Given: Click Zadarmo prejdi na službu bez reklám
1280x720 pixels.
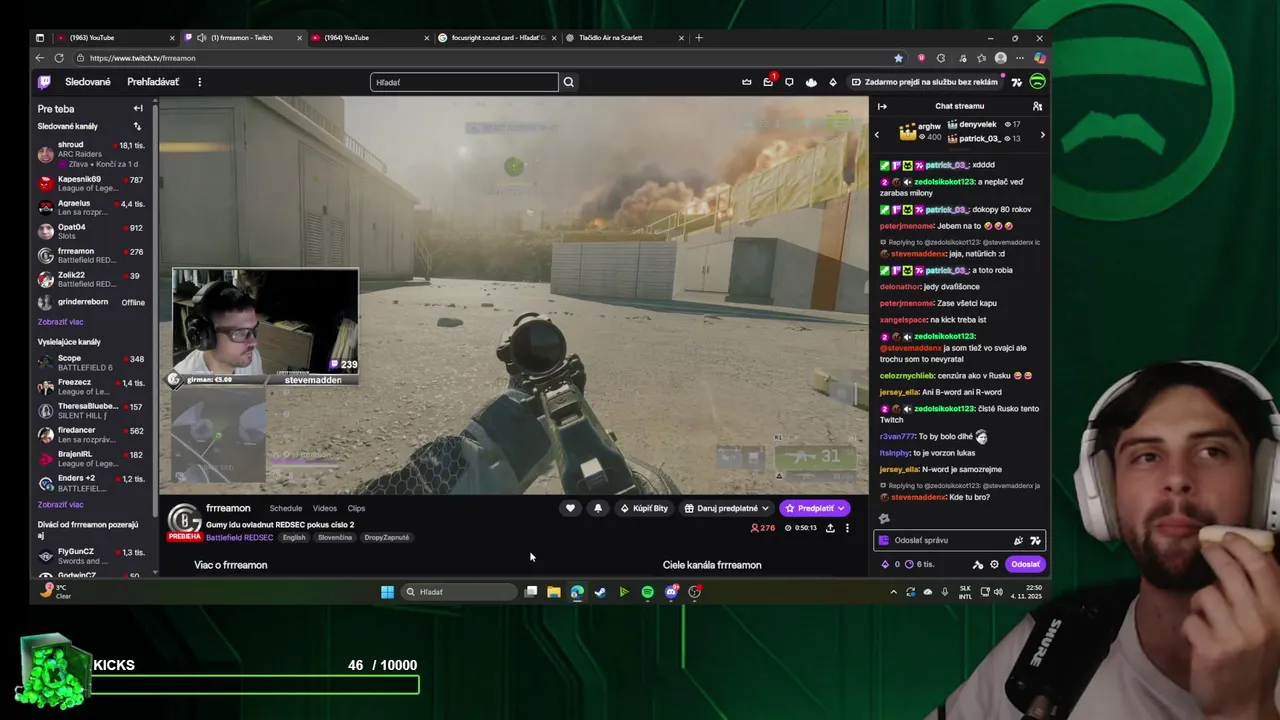Looking at the screenshot, I should pyautogui.click(x=924, y=82).
